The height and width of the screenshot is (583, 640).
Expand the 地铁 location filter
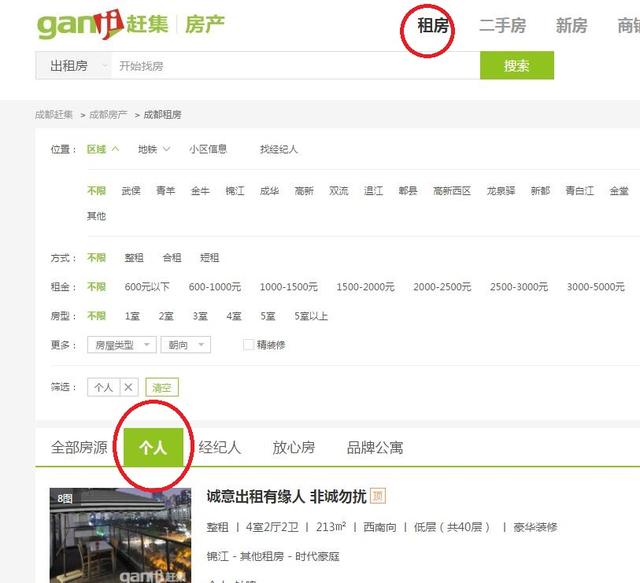point(153,149)
